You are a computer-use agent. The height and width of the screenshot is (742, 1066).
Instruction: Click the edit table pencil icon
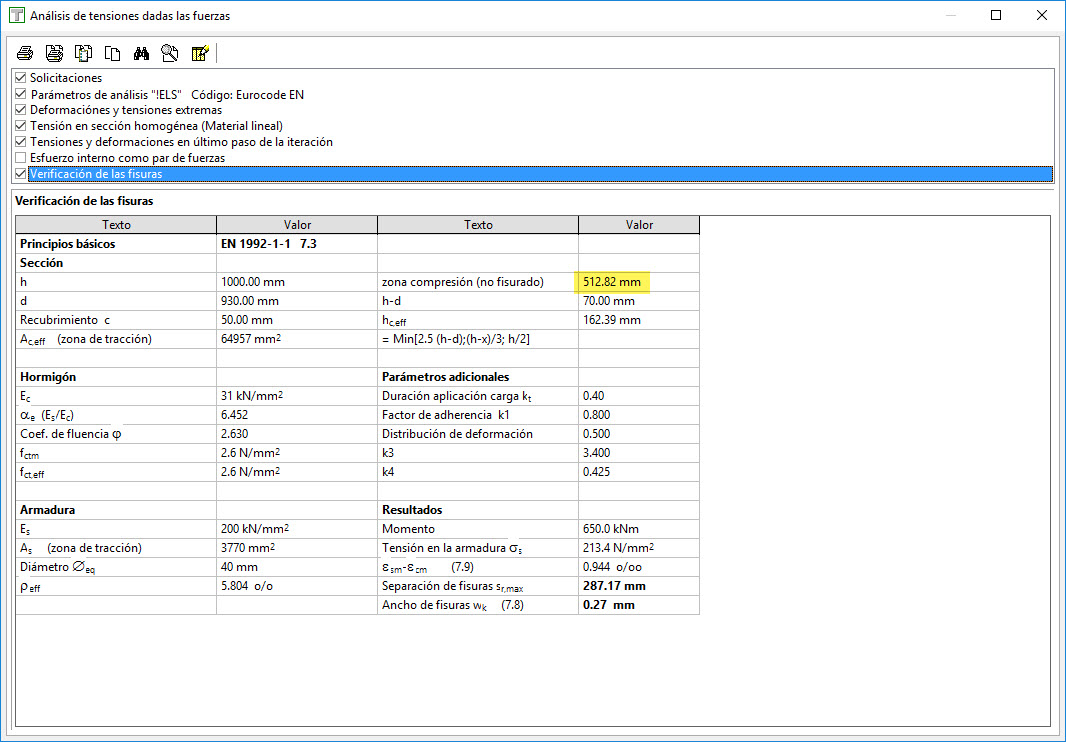coord(200,53)
